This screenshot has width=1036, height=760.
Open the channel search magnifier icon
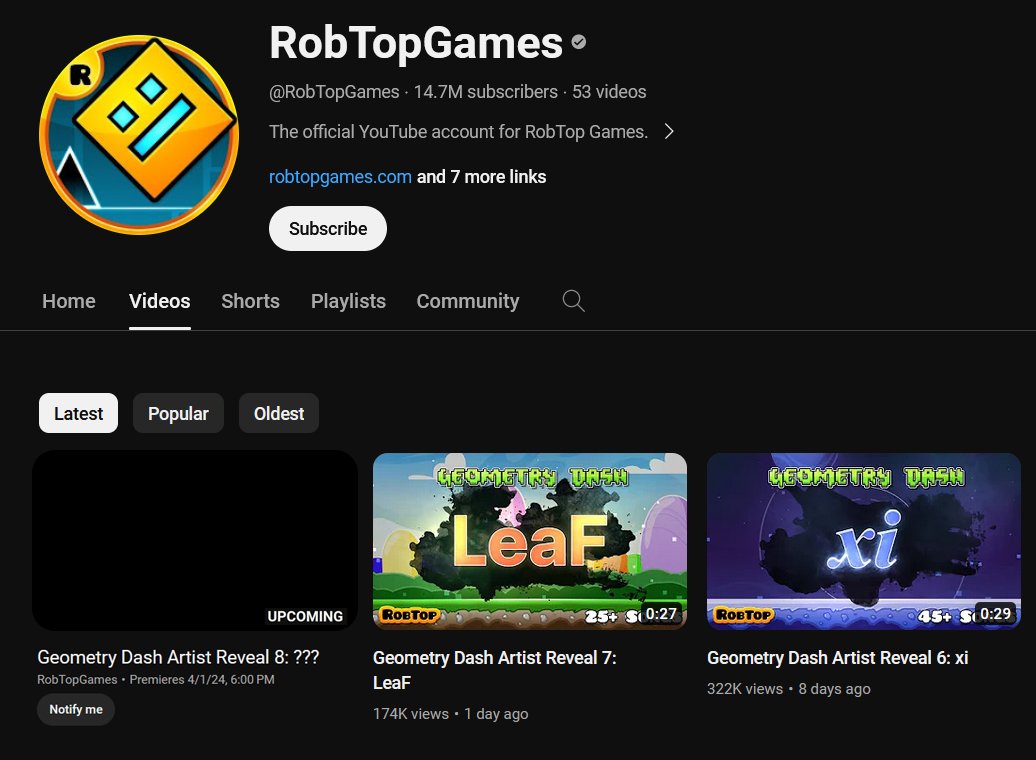click(x=573, y=301)
